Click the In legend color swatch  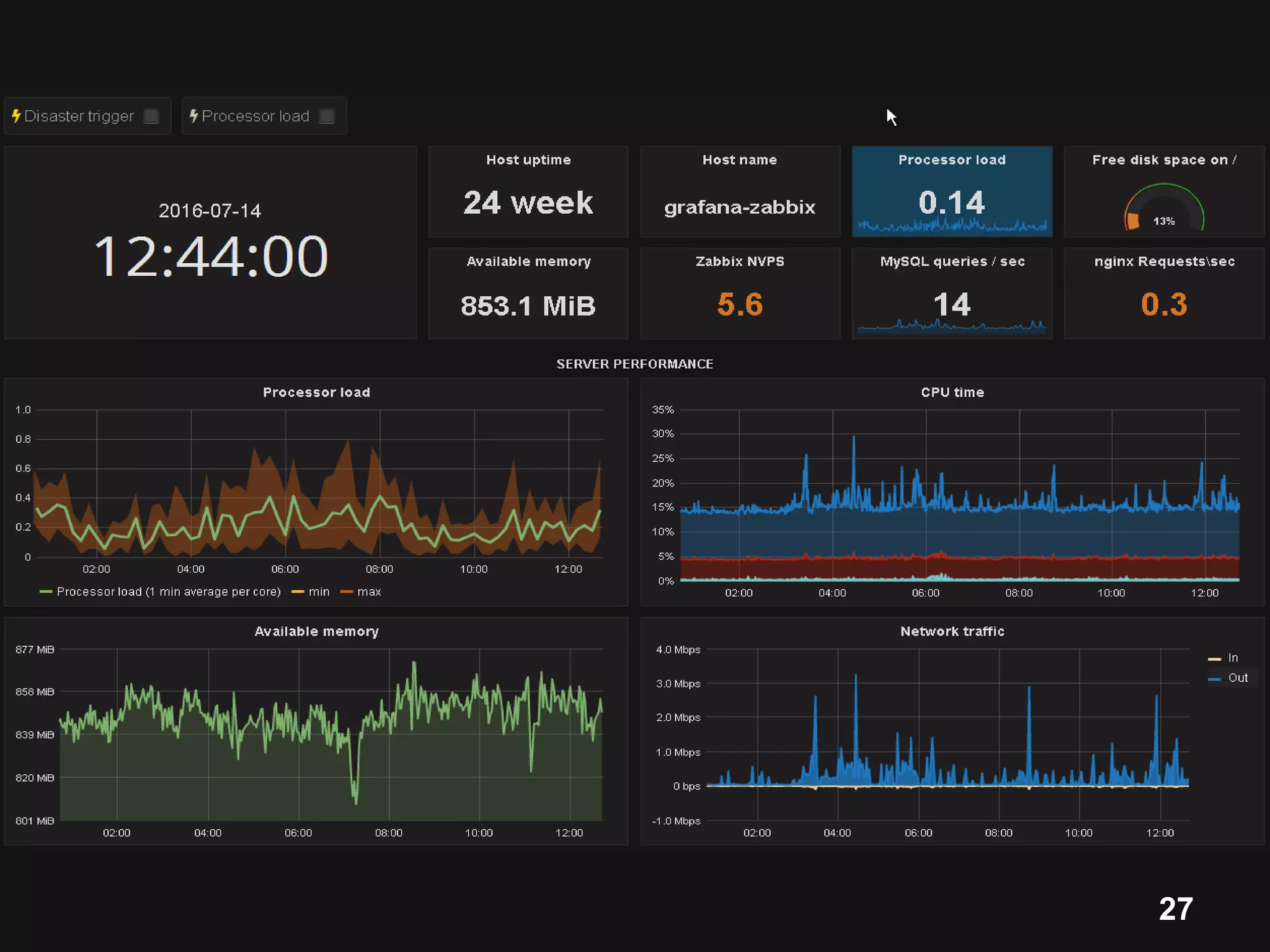click(x=1214, y=659)
